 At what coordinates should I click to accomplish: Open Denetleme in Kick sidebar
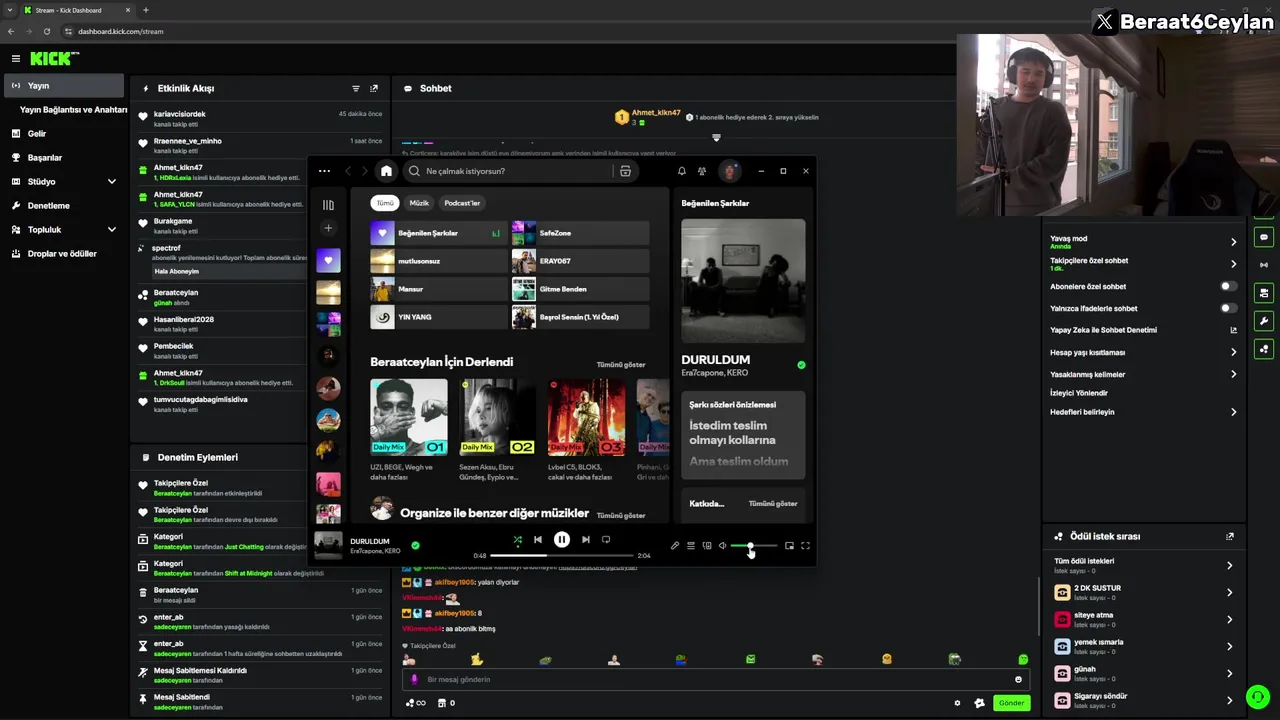coord(64,206)
